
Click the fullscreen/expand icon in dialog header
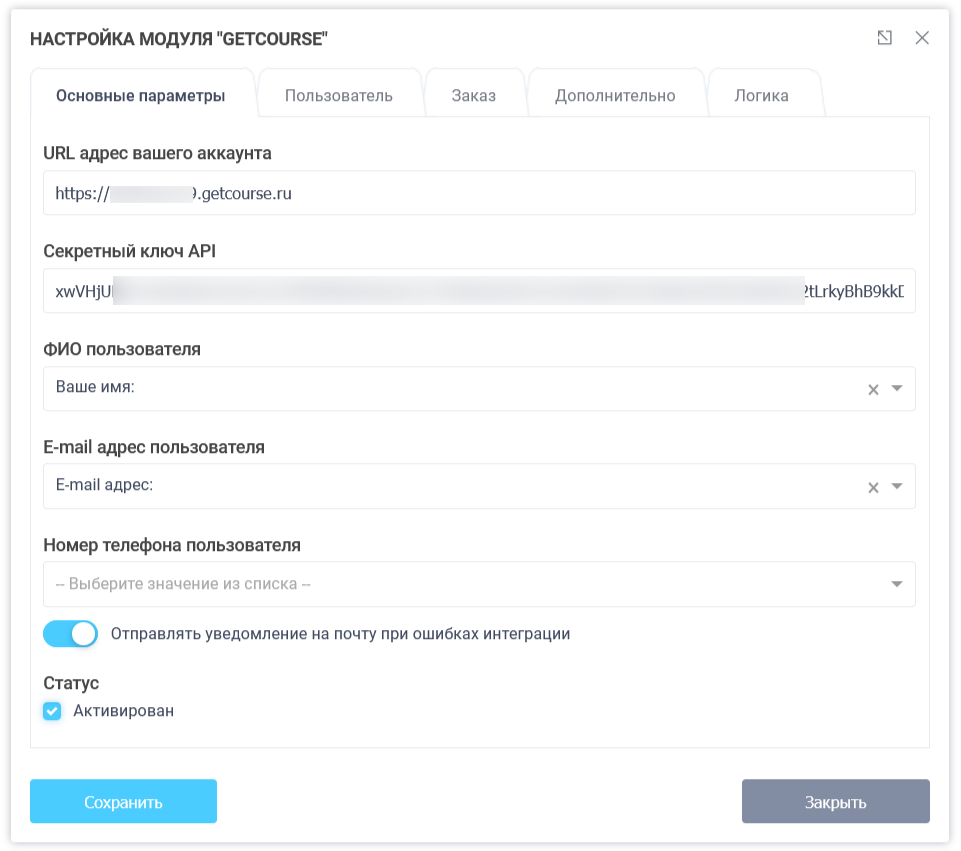point(884,37)
